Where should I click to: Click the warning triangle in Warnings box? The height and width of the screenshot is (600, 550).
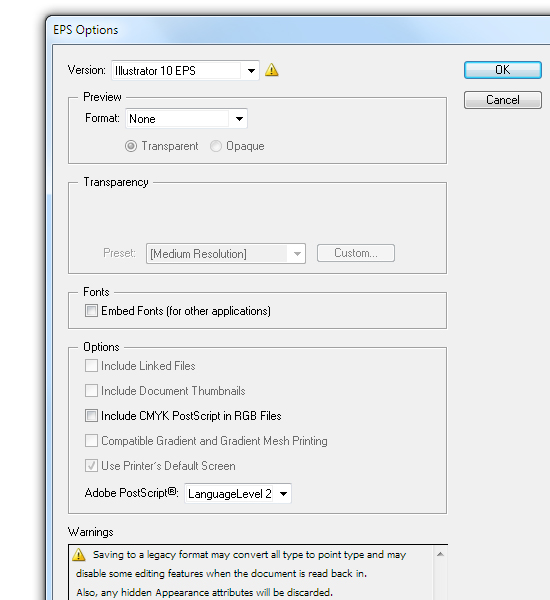click(79, 554)
